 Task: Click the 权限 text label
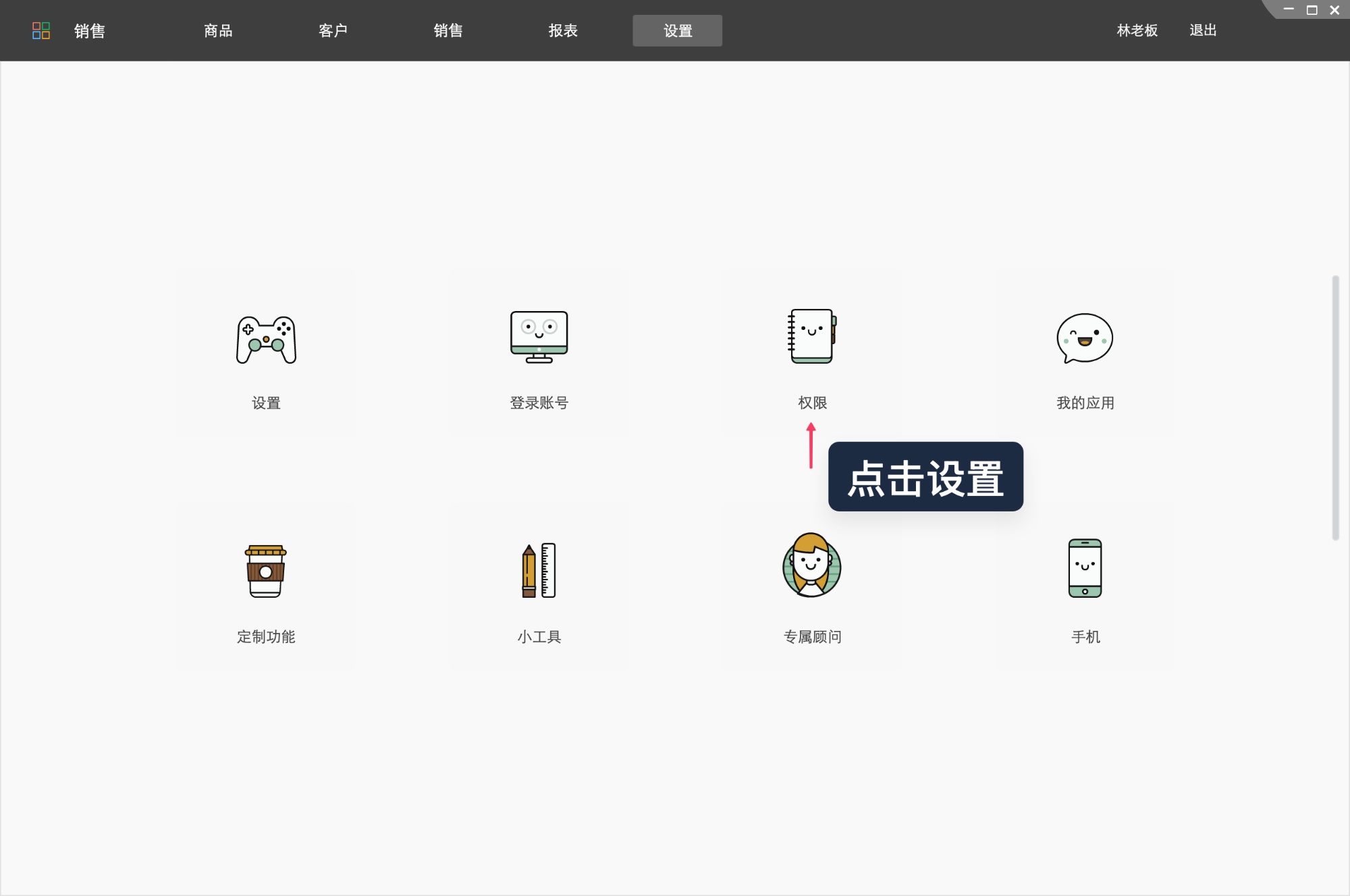[x=812, y=403]
